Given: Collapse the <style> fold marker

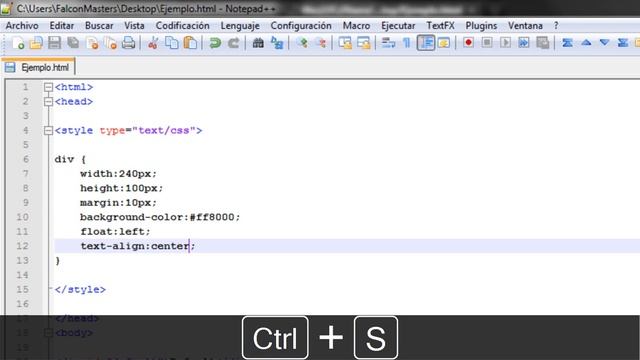Looking at the screenshot, I should point(48,131).
